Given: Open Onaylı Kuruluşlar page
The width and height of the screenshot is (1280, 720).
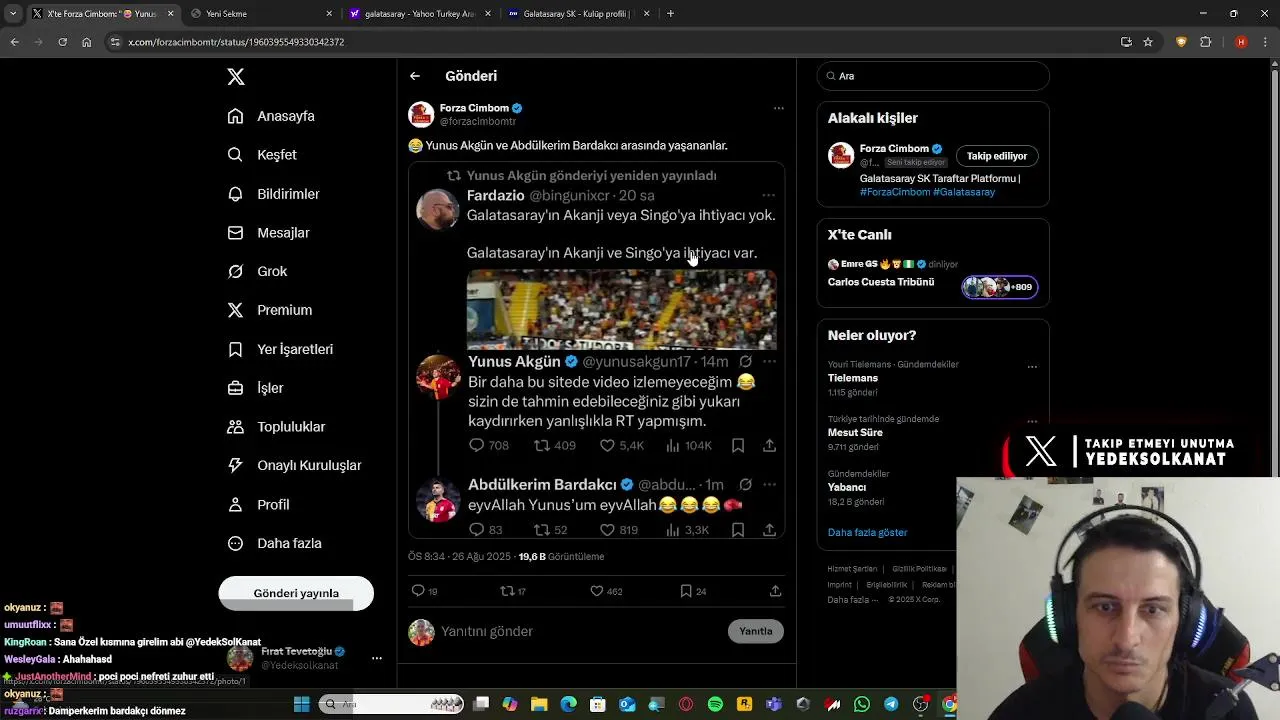Looking at the screenshot, I should 294,465.
